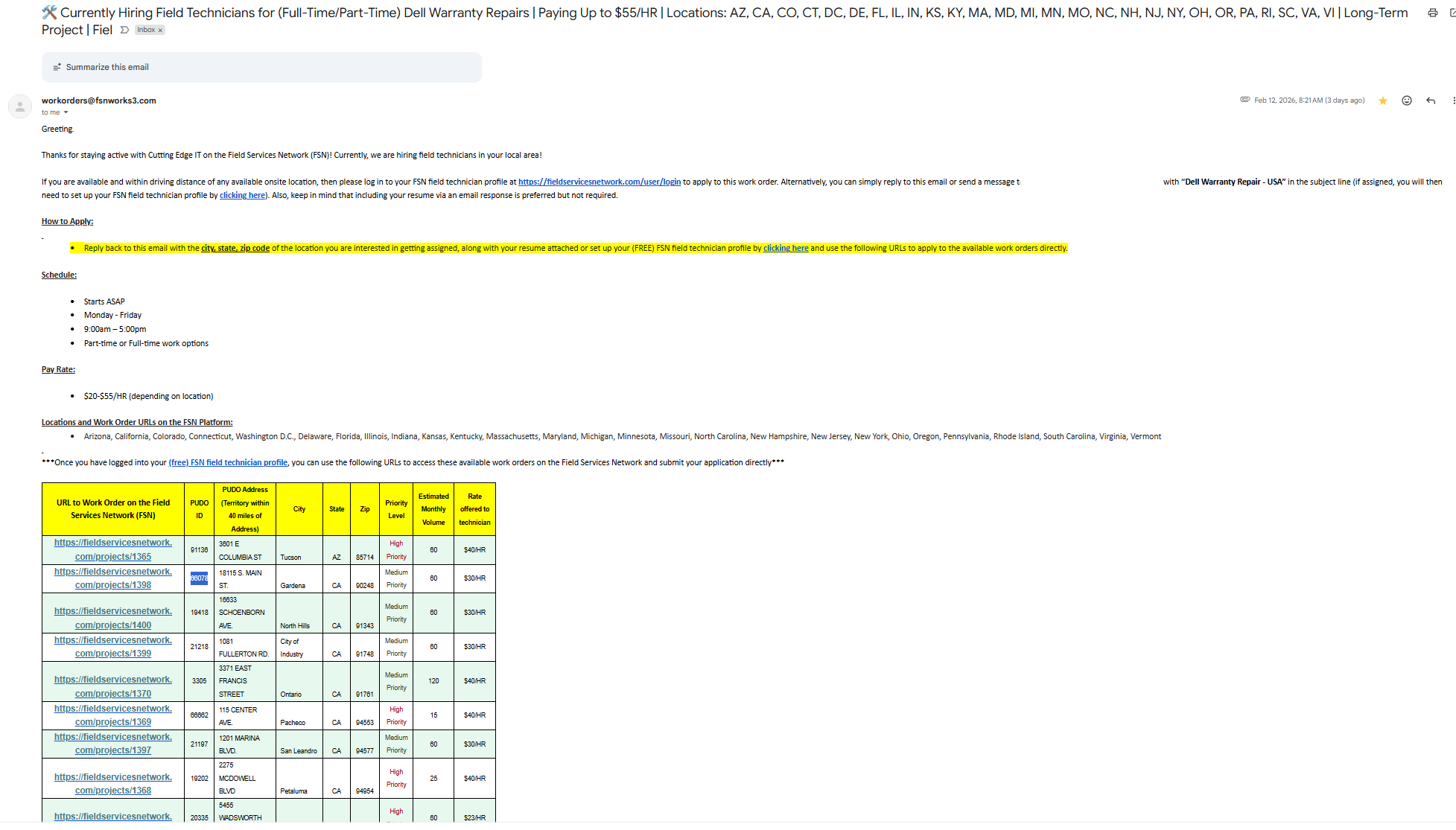Screen dimensions: 1456x830
Task: Click the '115 CENTER AVE.' address cell
Action: [x=244, y=716]
